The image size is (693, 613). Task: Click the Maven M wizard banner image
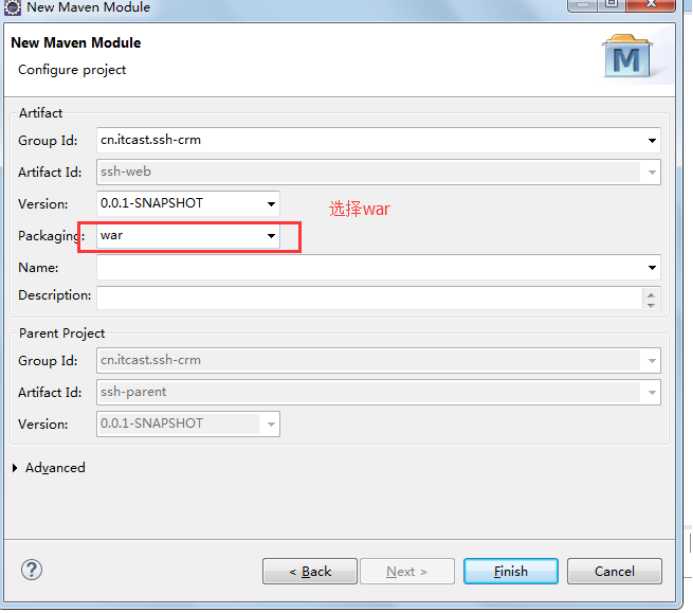627,57
